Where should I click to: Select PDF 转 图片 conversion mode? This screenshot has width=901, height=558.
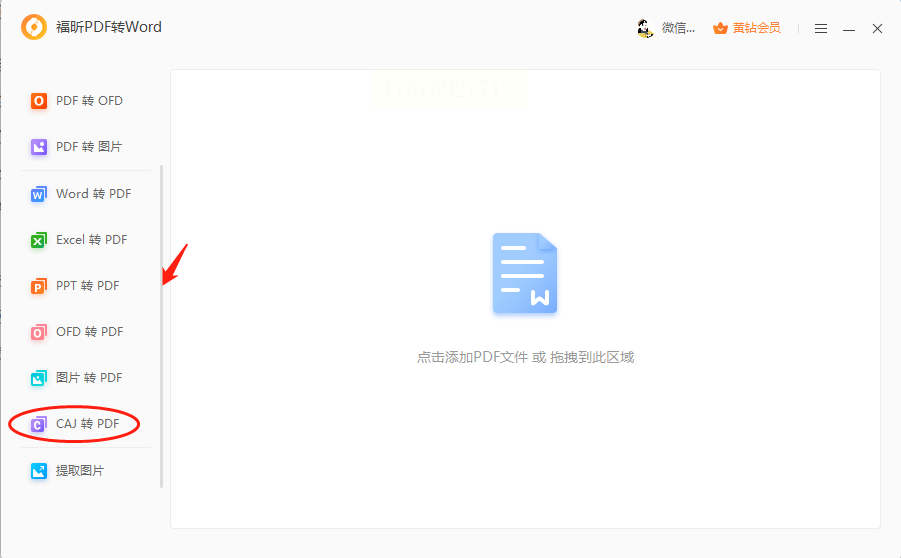pyautogui.click(x=89, y=147)
